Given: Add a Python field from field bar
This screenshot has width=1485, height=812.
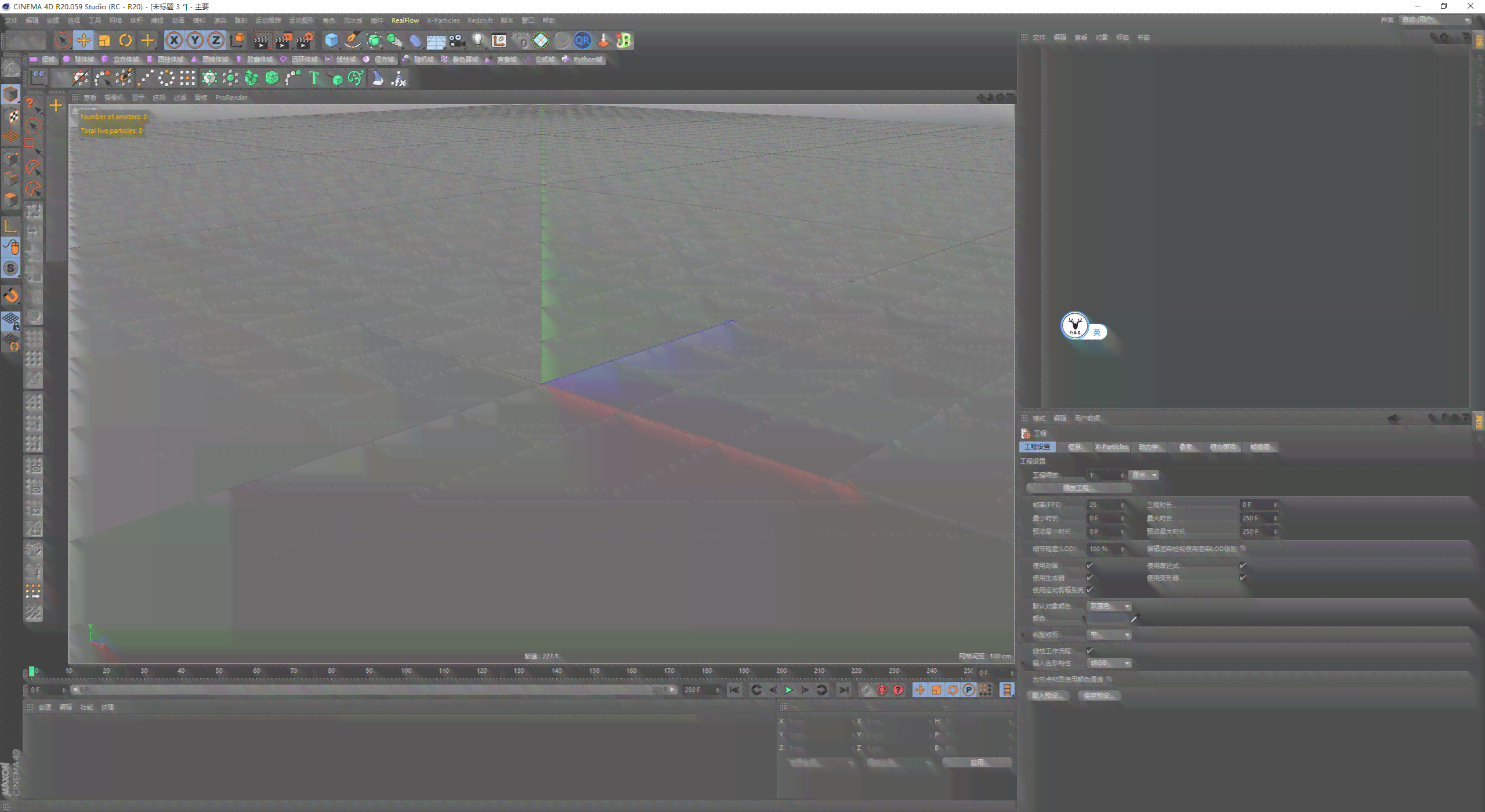Looking at the screenshot, I should tap(582, 60).
